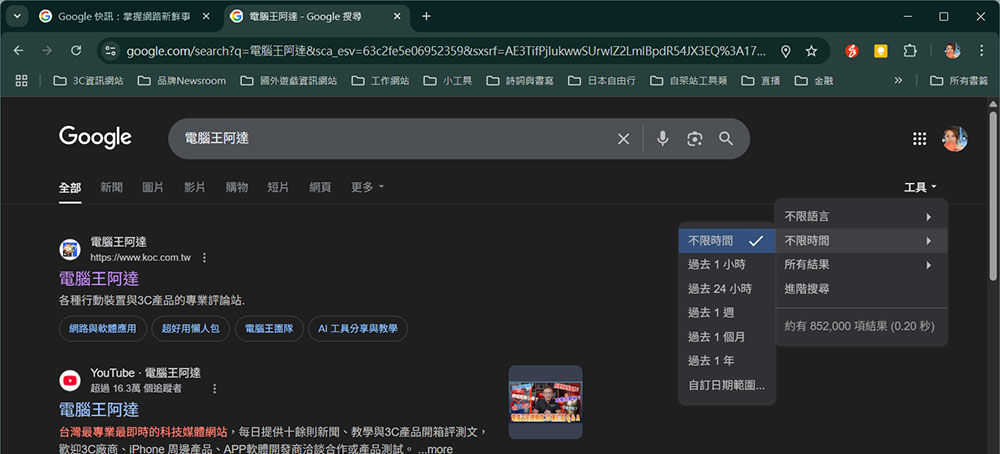Click the browser forward arrow
The image size is (1000, 454).
[x=47, y=51]
